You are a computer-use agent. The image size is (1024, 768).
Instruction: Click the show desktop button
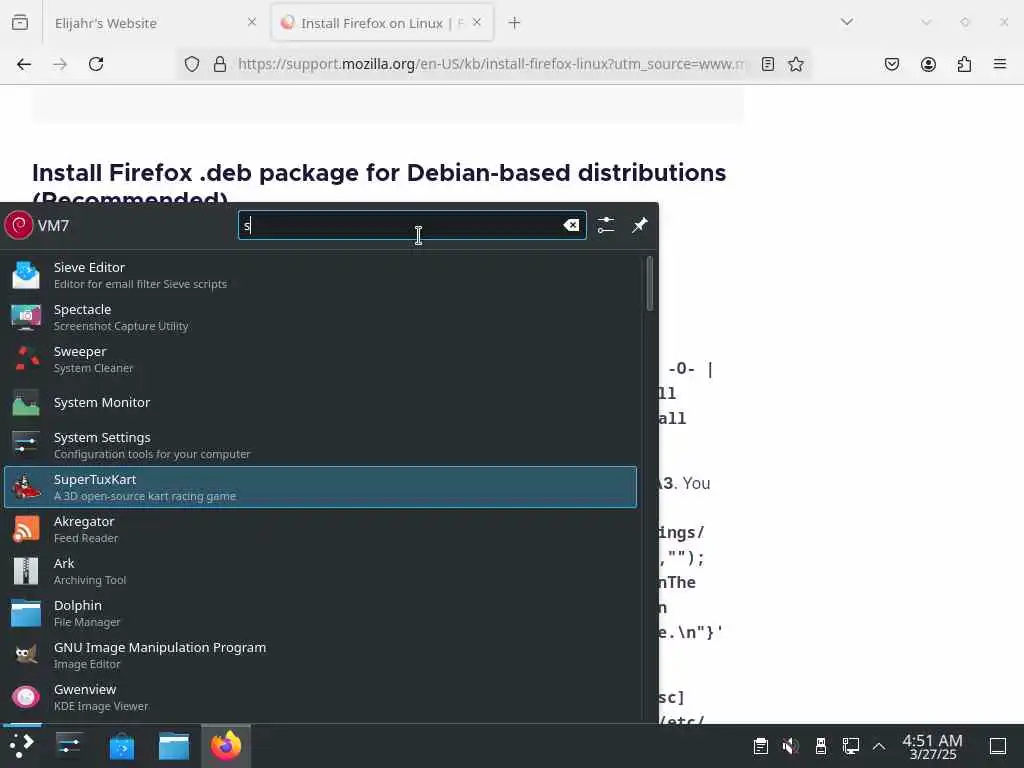coord(998,746)
